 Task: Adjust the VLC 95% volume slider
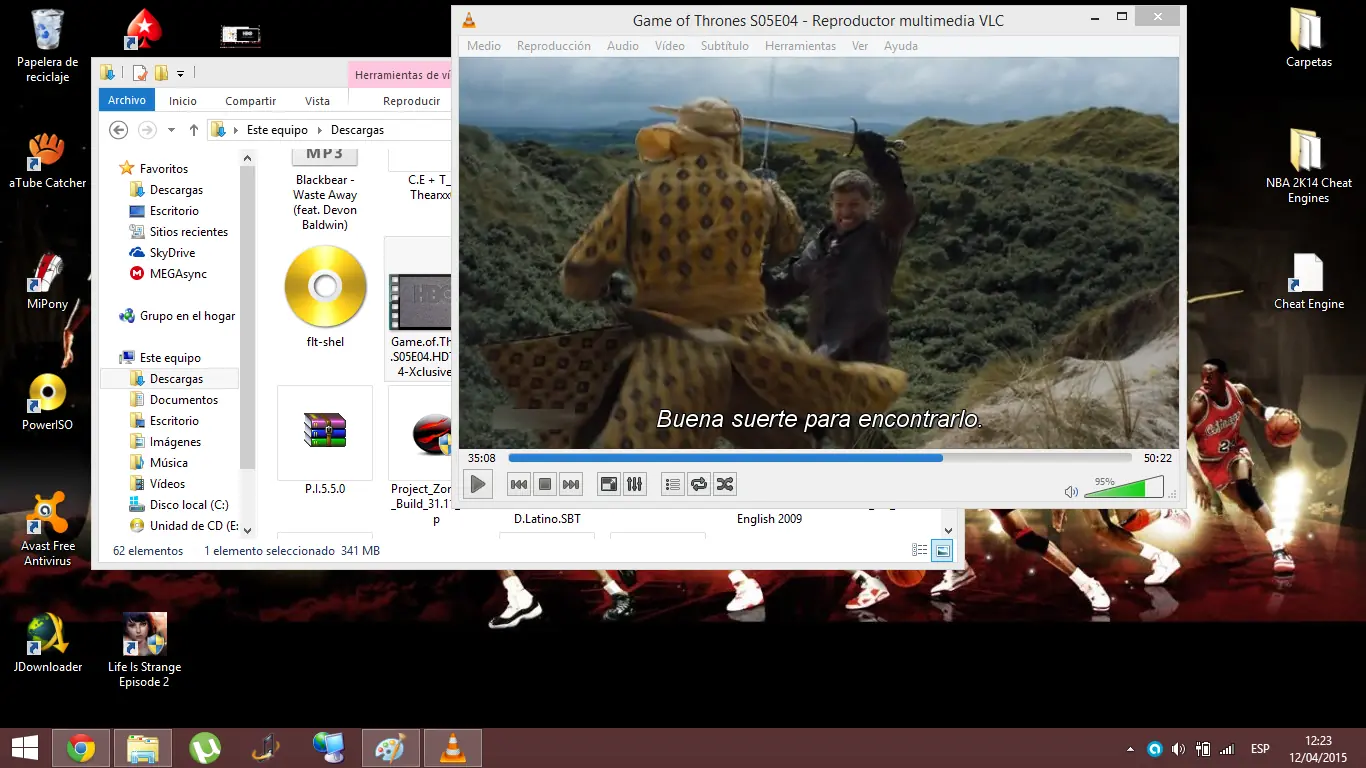[1124, 487]
